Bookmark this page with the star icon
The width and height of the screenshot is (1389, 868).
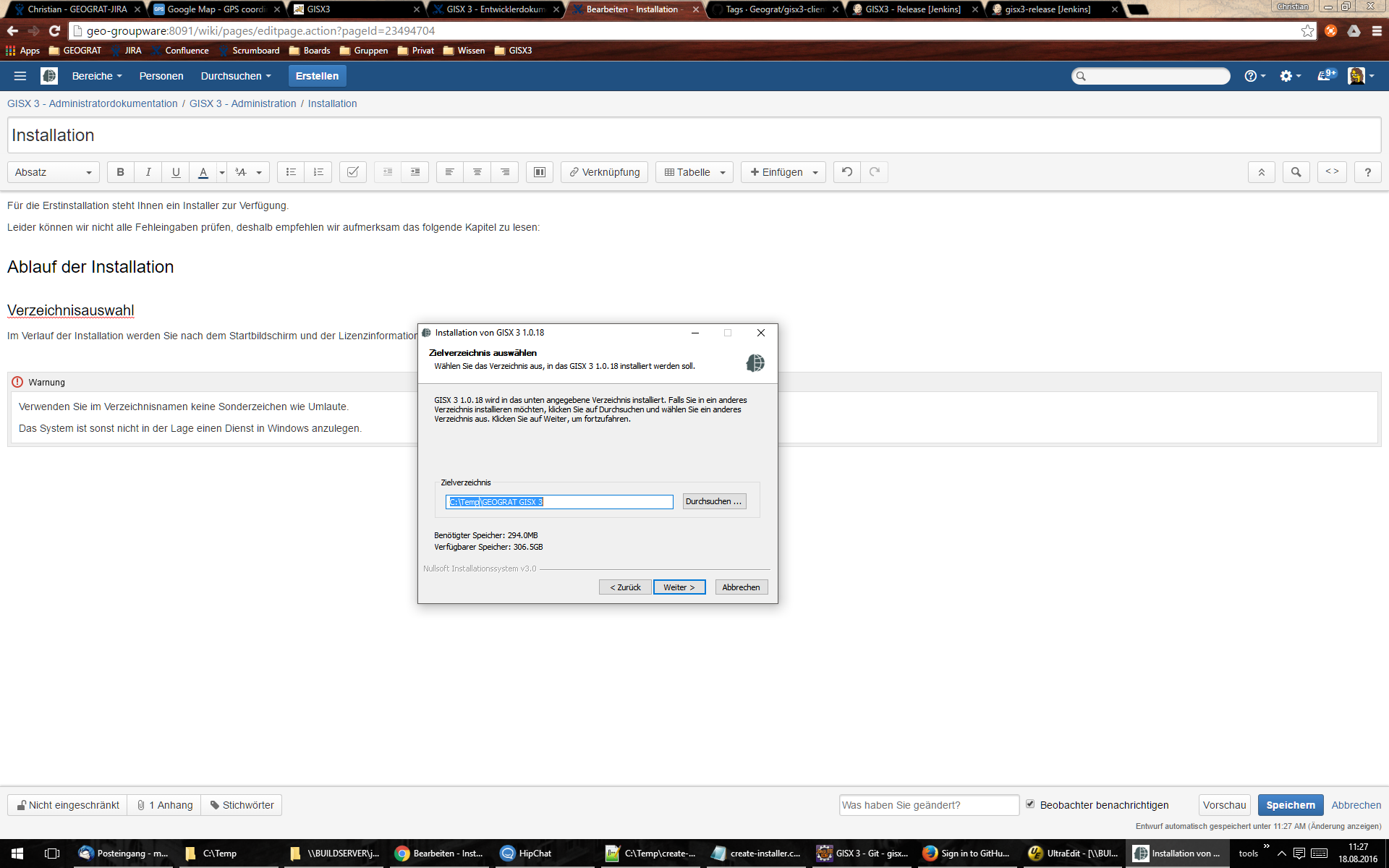[1307, 31]
